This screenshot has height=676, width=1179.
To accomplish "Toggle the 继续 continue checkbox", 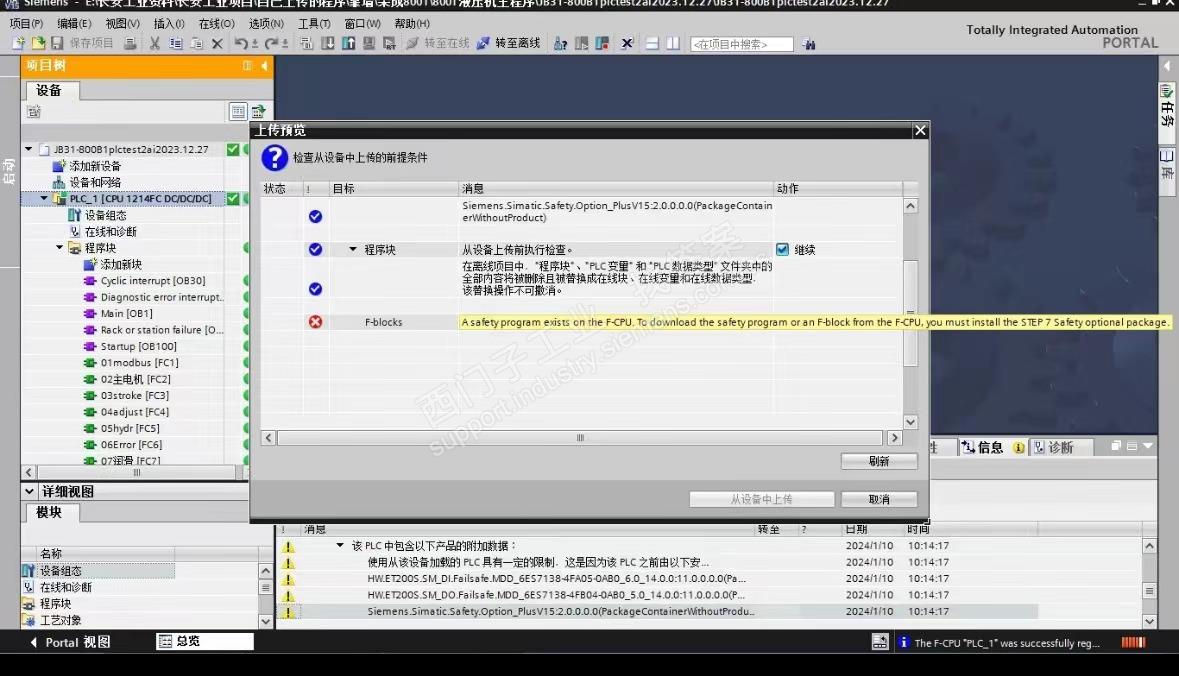I will click(783, 250).
